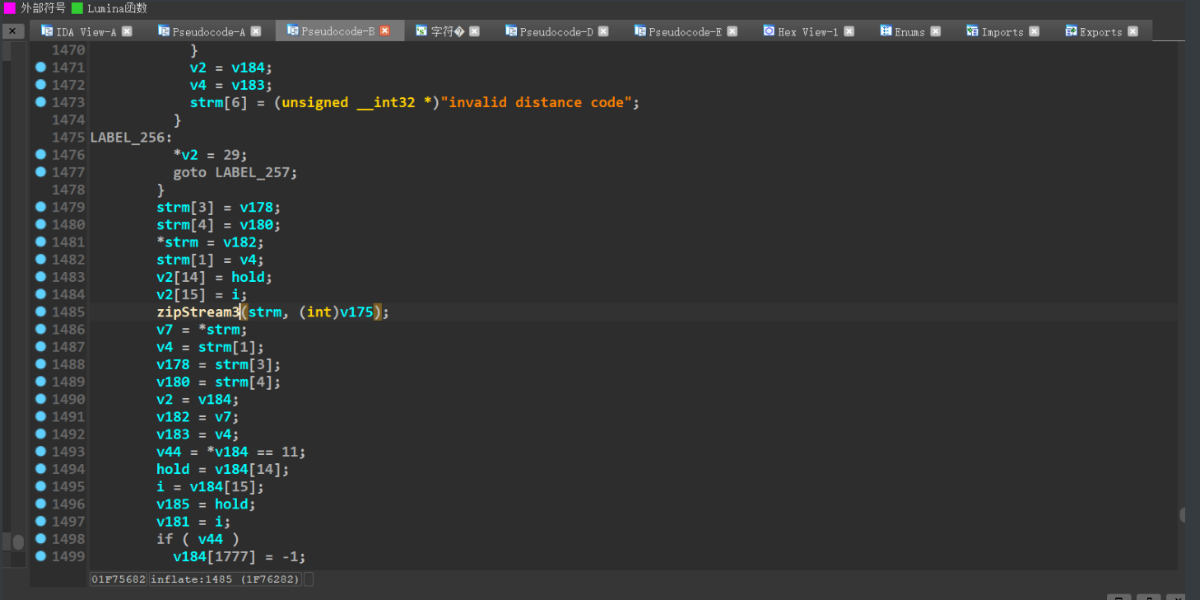Viewport: 1200px width, 600px height.
Task: Click the Imports tab icon
Action: (x=972, y=31)
